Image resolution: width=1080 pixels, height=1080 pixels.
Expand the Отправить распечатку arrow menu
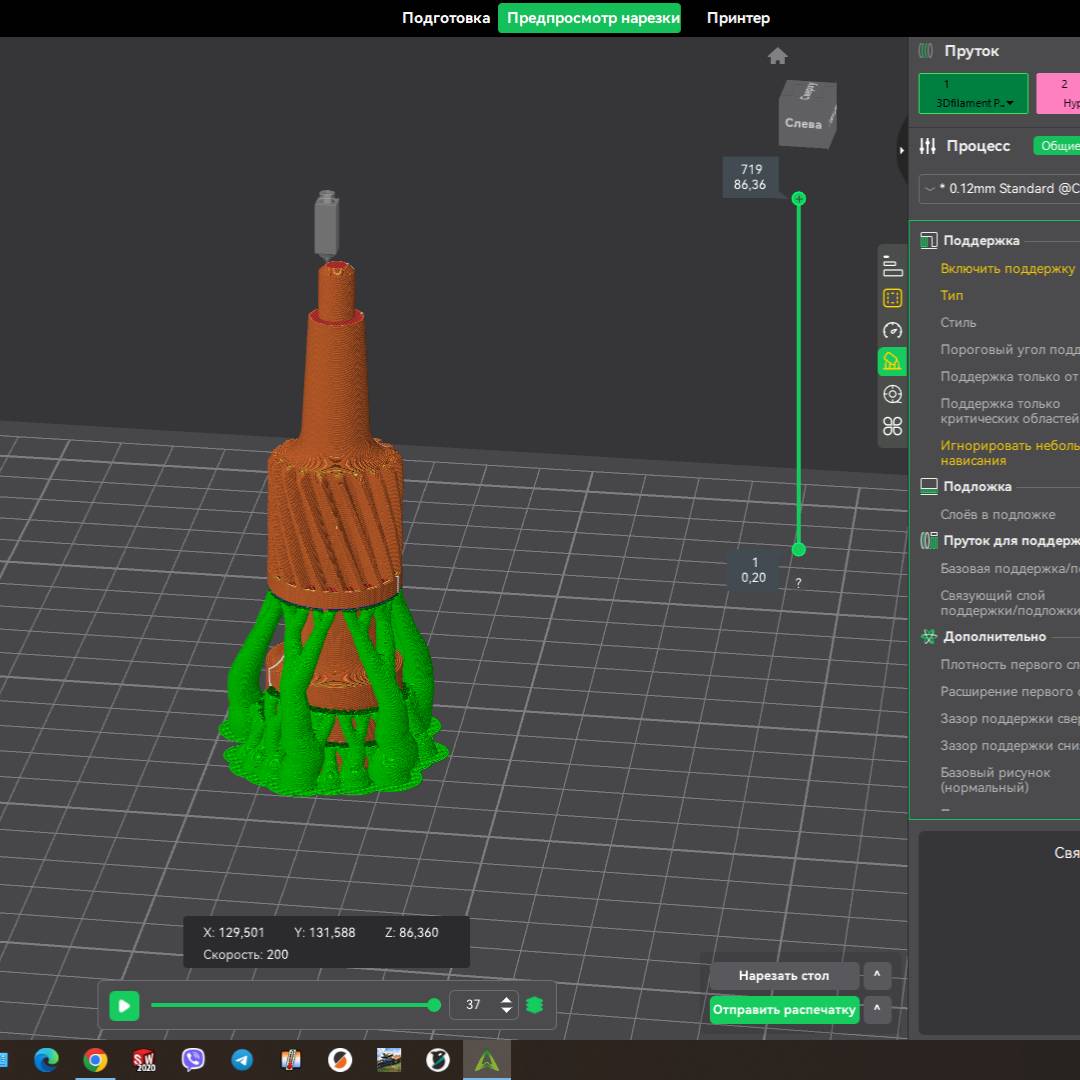[x=876, y=1010]
